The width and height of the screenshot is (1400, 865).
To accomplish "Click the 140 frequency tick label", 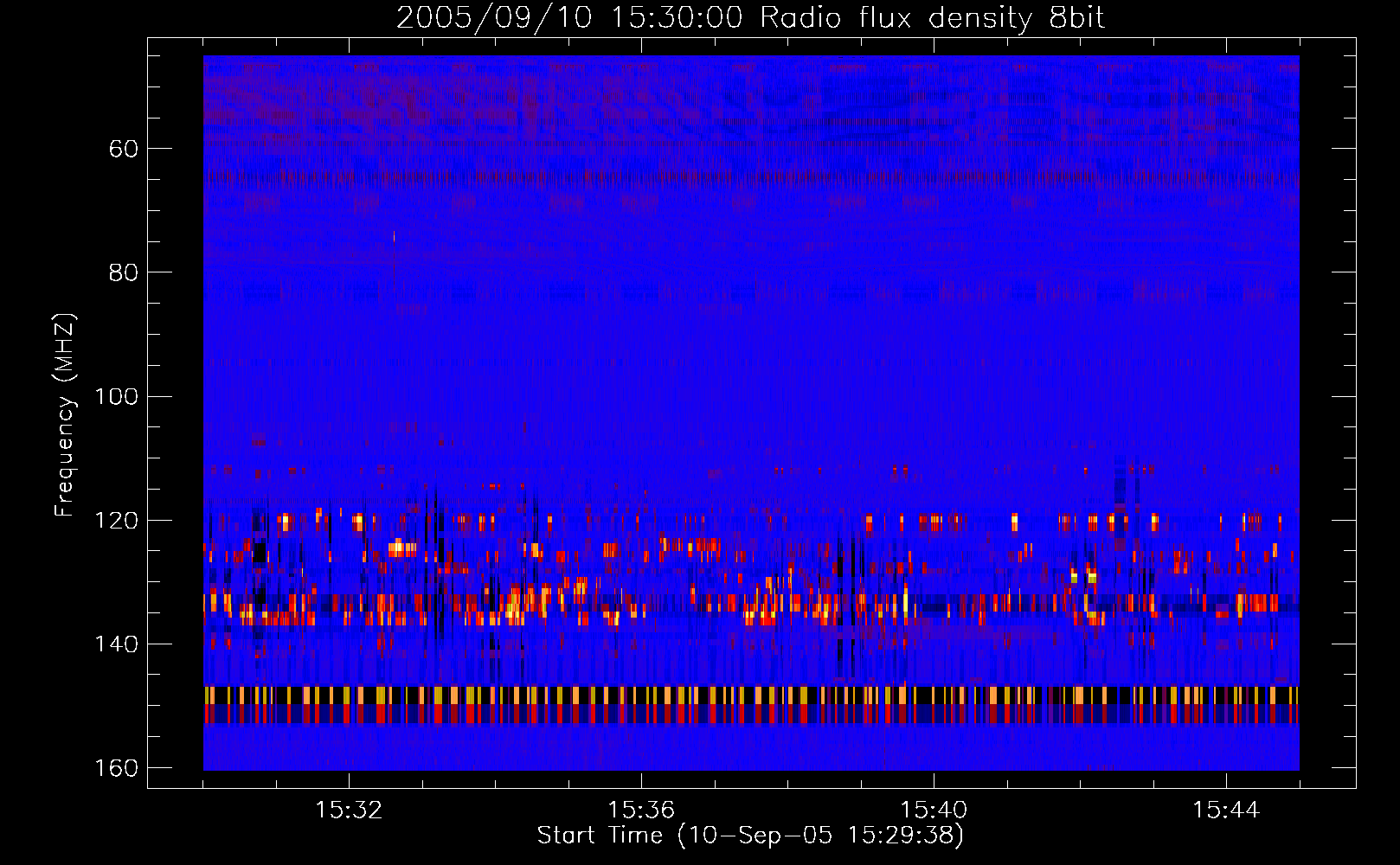I will pos(117,644).
